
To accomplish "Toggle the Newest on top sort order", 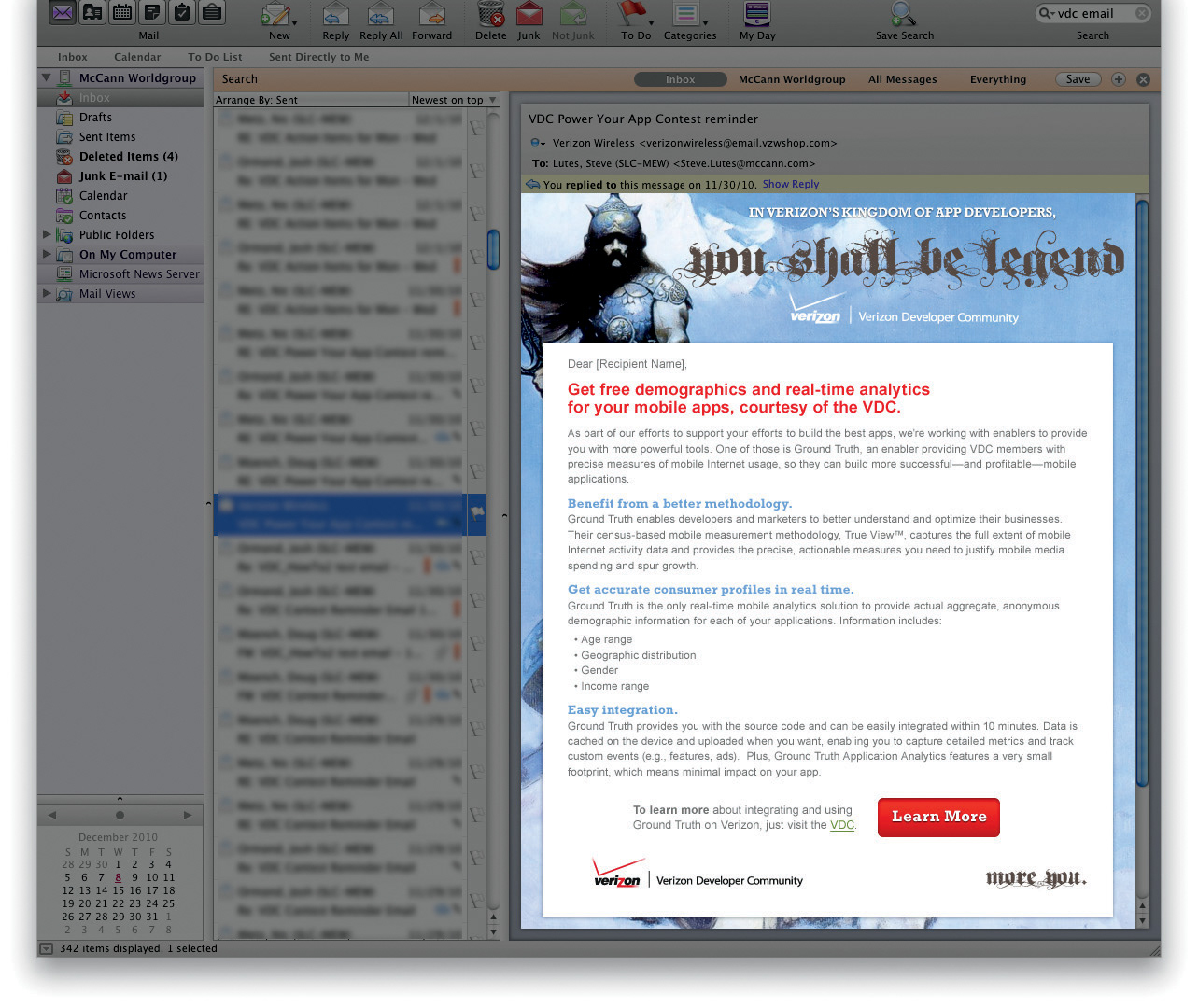I will (x=454, y=100).
